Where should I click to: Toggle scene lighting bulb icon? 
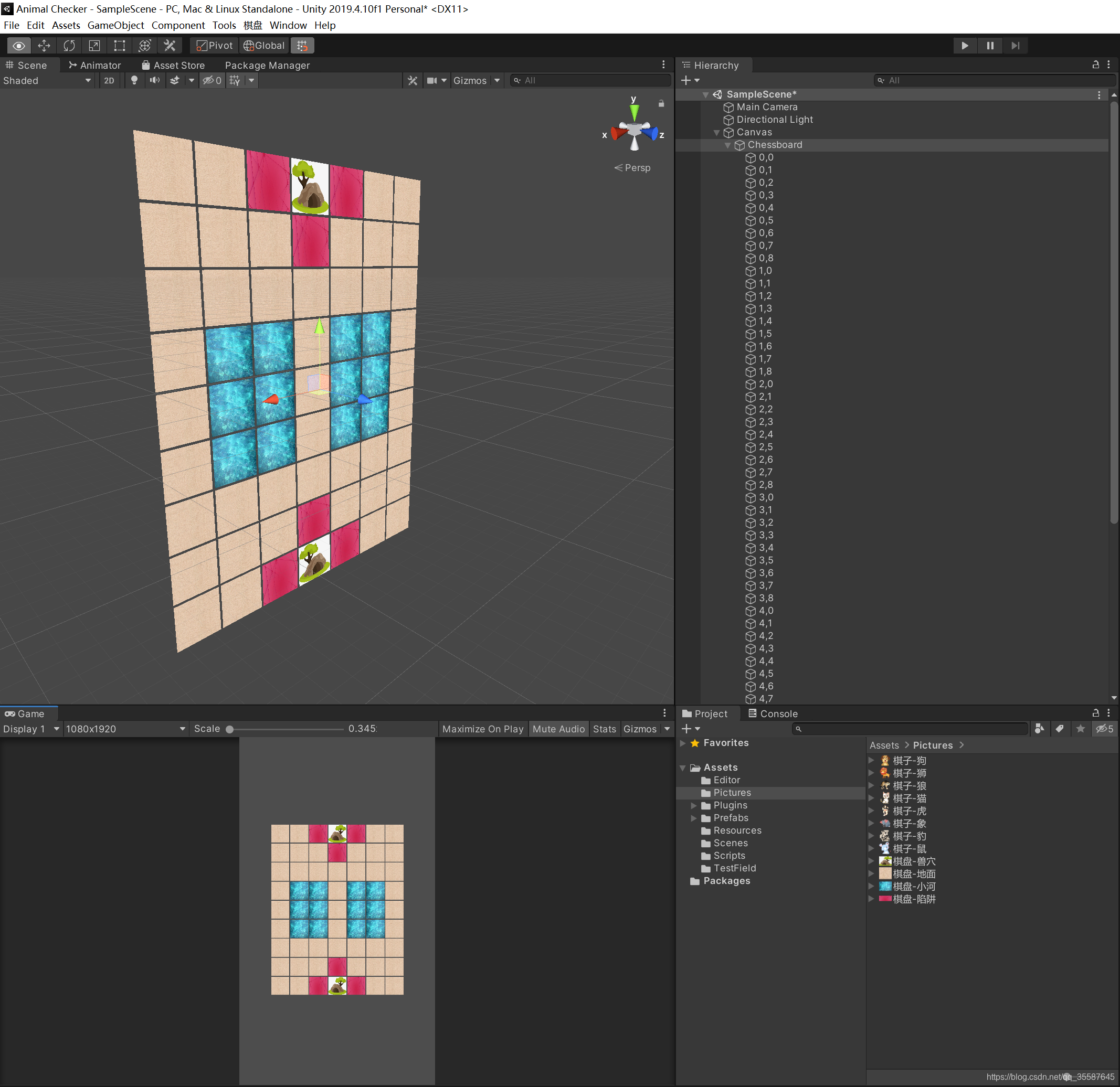[x=134, y=81]
